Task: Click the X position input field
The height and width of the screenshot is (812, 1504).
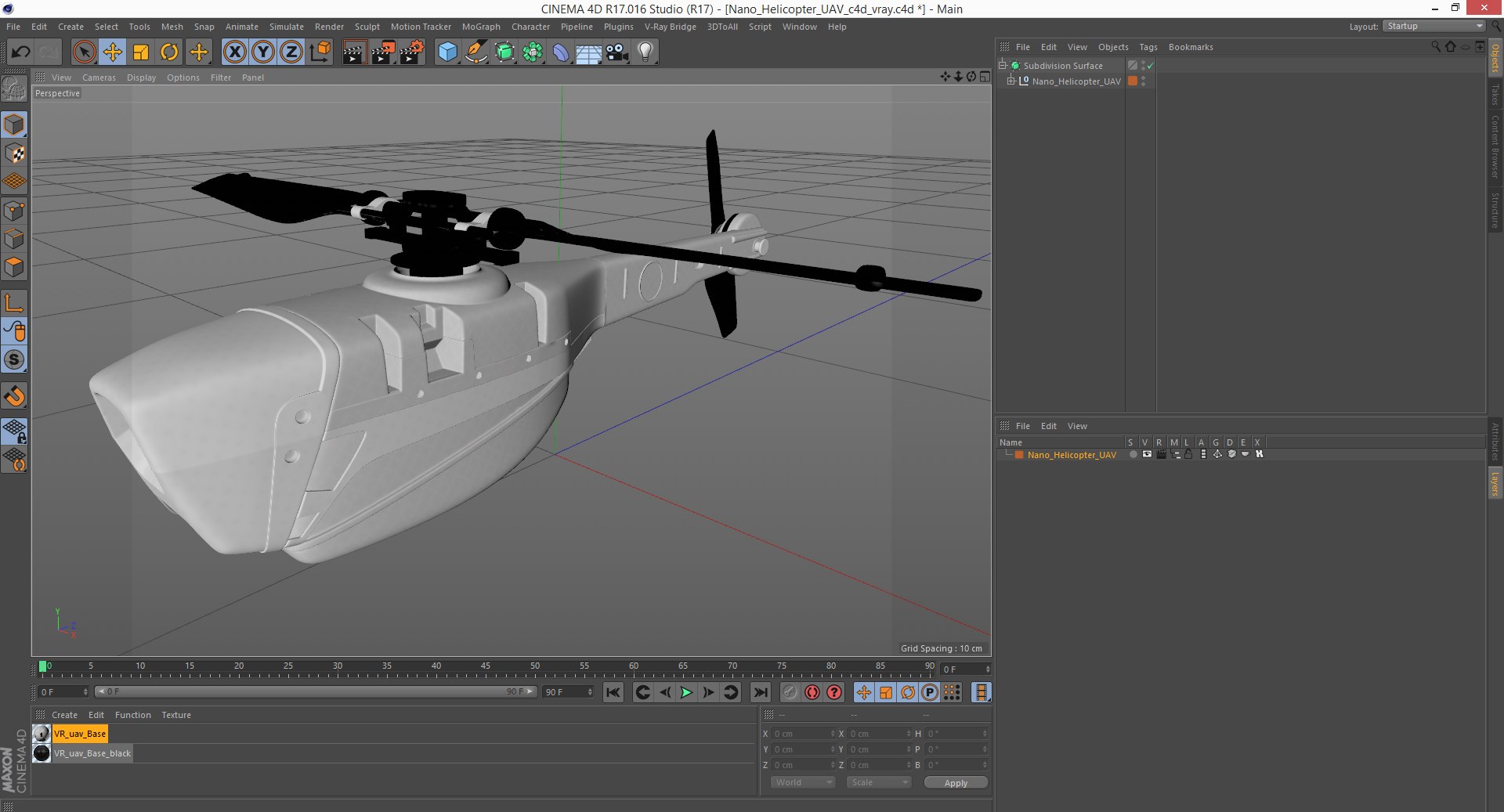Action: tap(804, 734)
